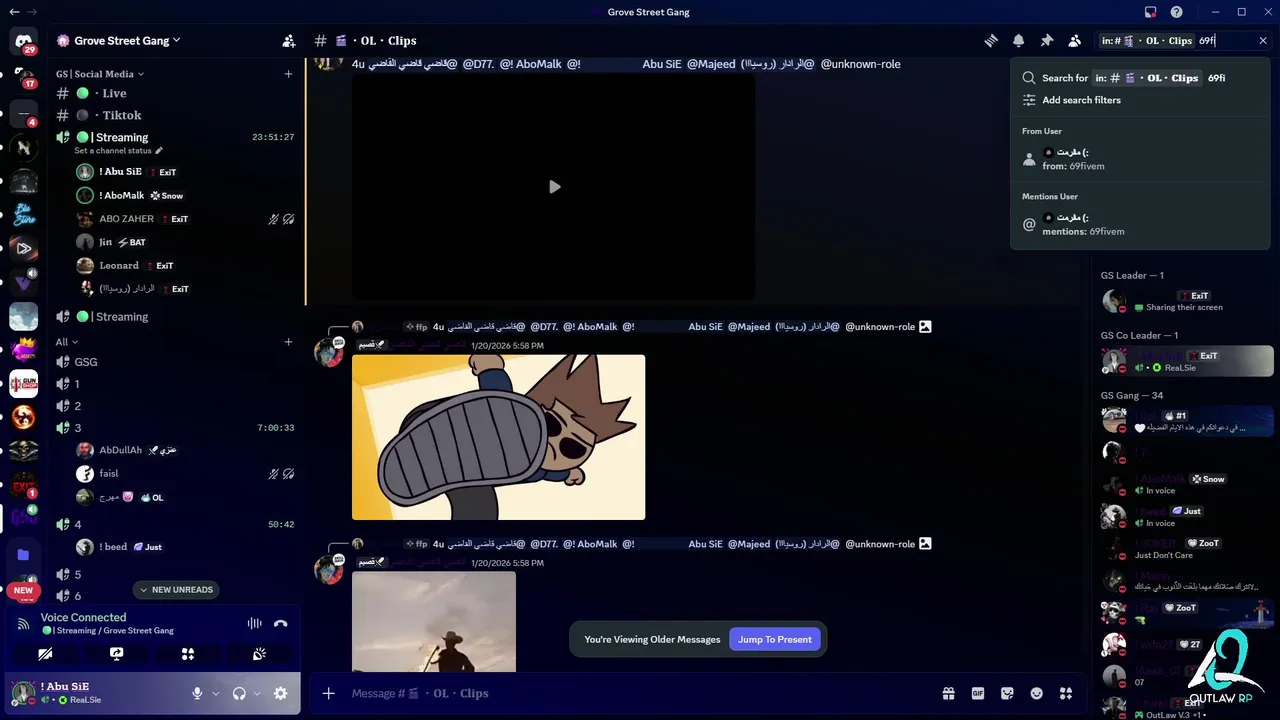
Task: Open user settings gear icon
Action: pyautogui.click(x=281, y=693)
